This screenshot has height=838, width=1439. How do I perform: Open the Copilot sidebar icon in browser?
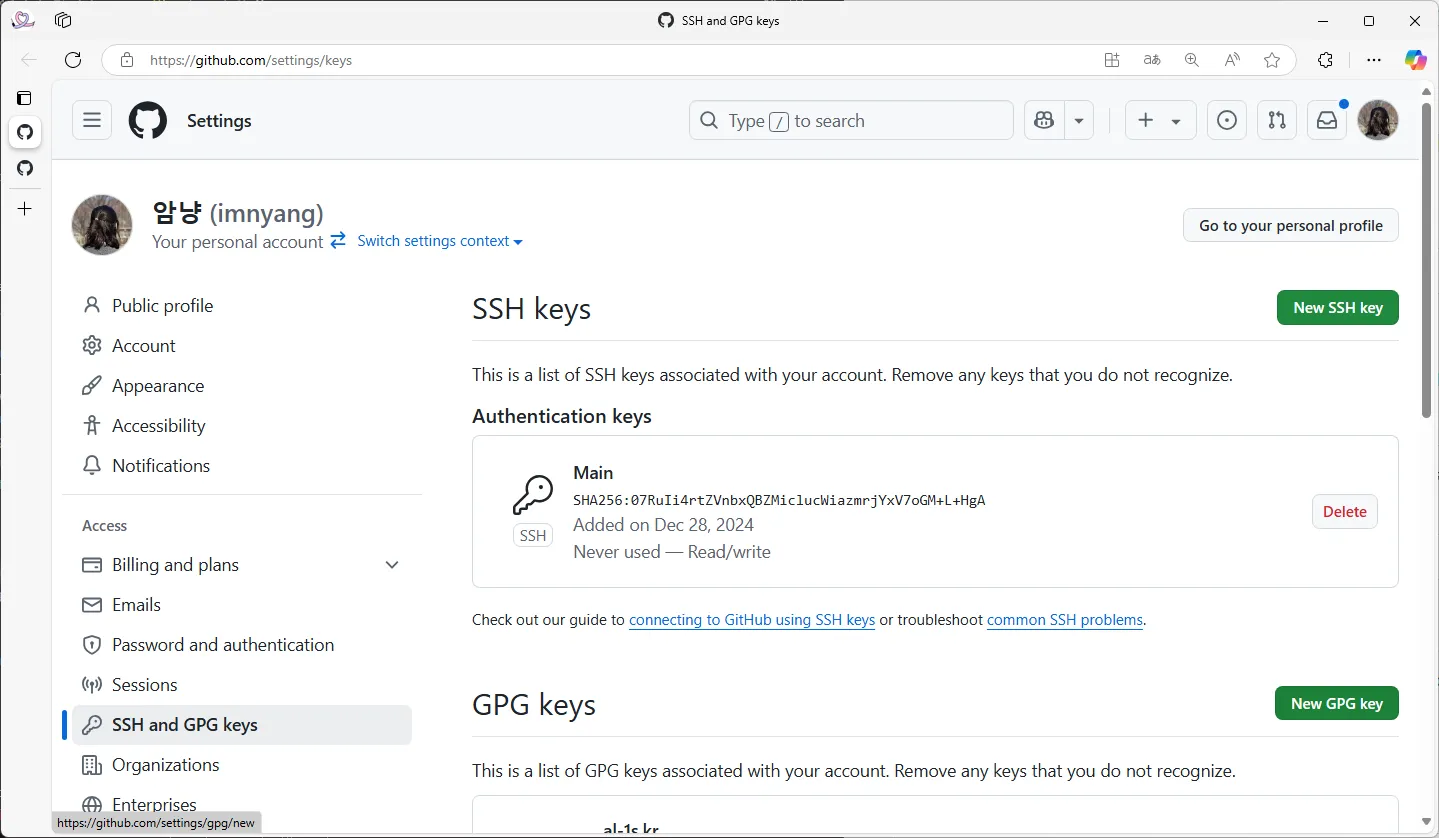[x=1416, y=60]
